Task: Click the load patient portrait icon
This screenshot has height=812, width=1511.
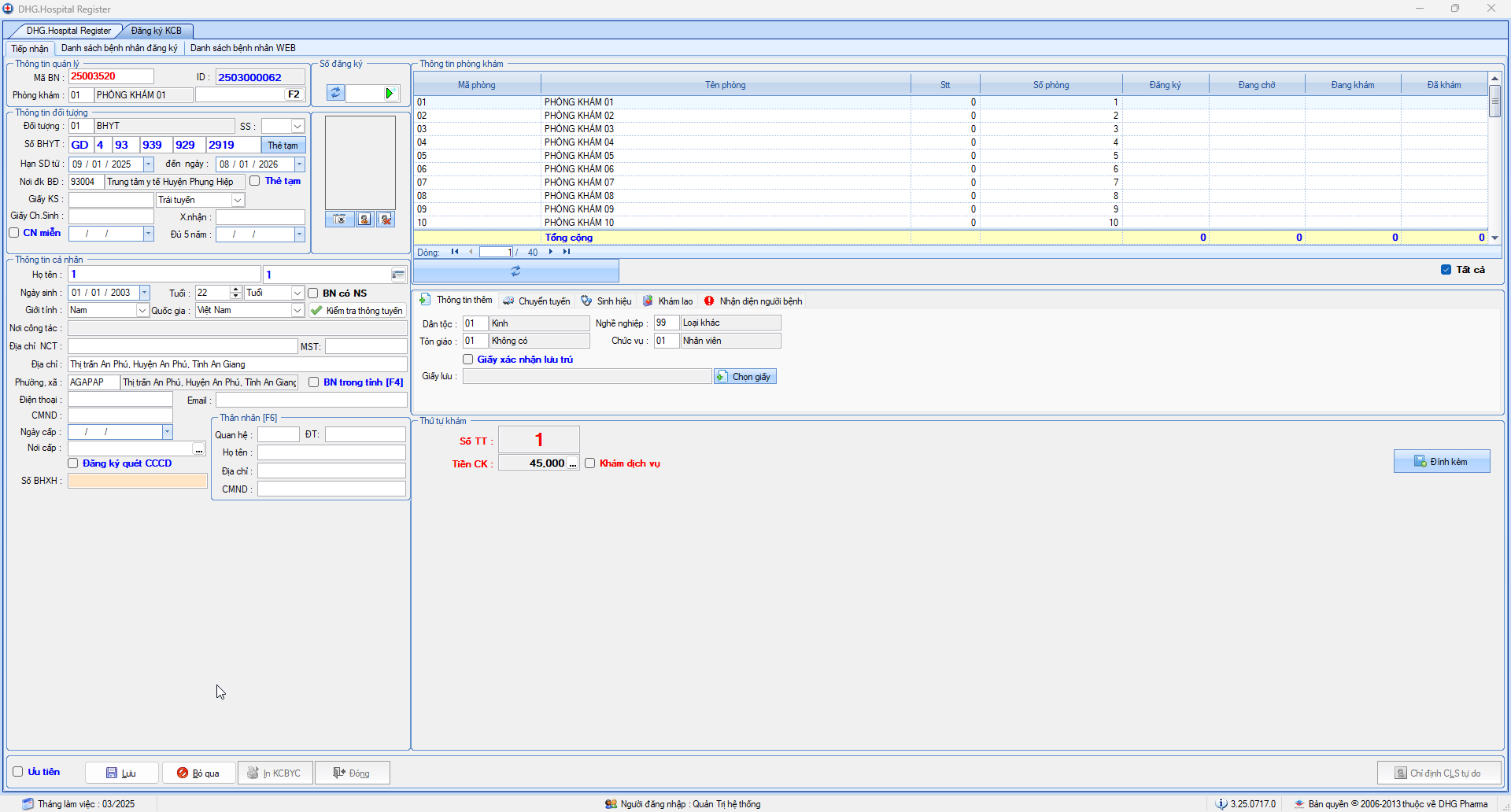Action: [364, 220]
